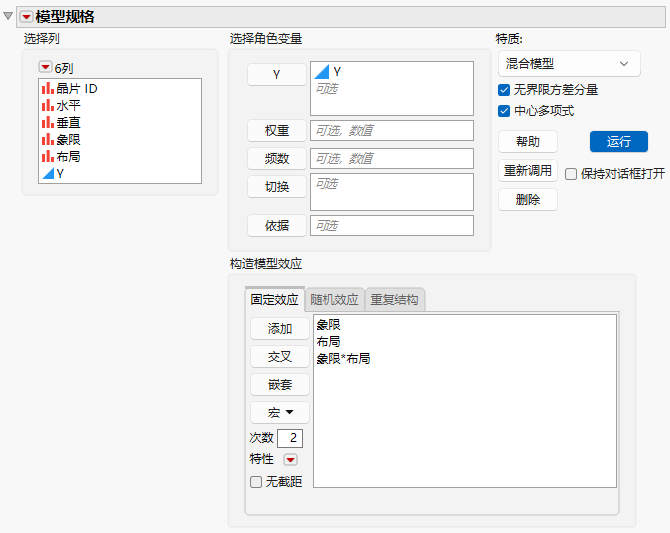Select 象限 effect in fixed effects list
This screenshot has width=670, height=533.
329,325
